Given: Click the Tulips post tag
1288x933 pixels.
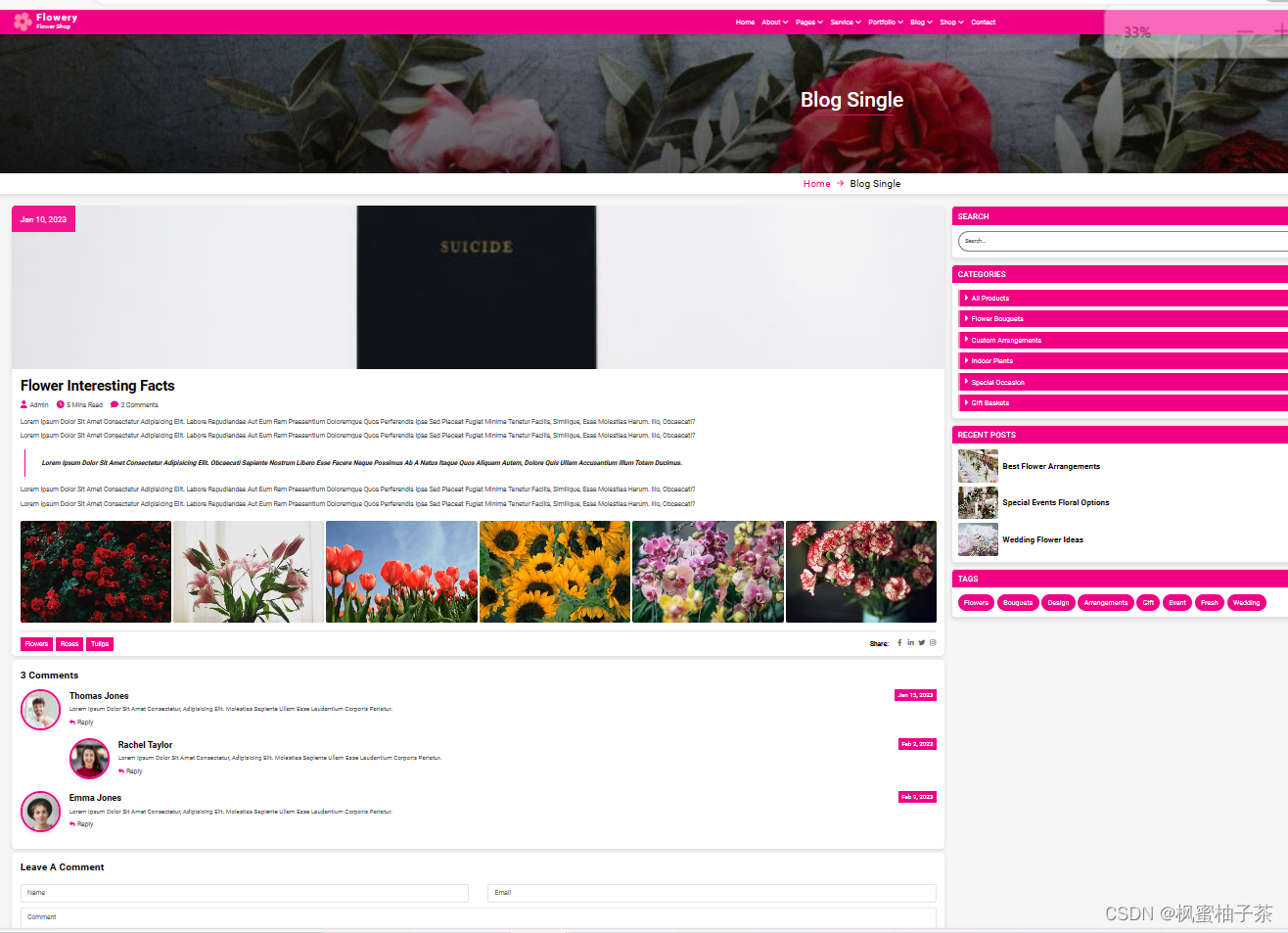Looking at the screenshot, I should [100, 644].
